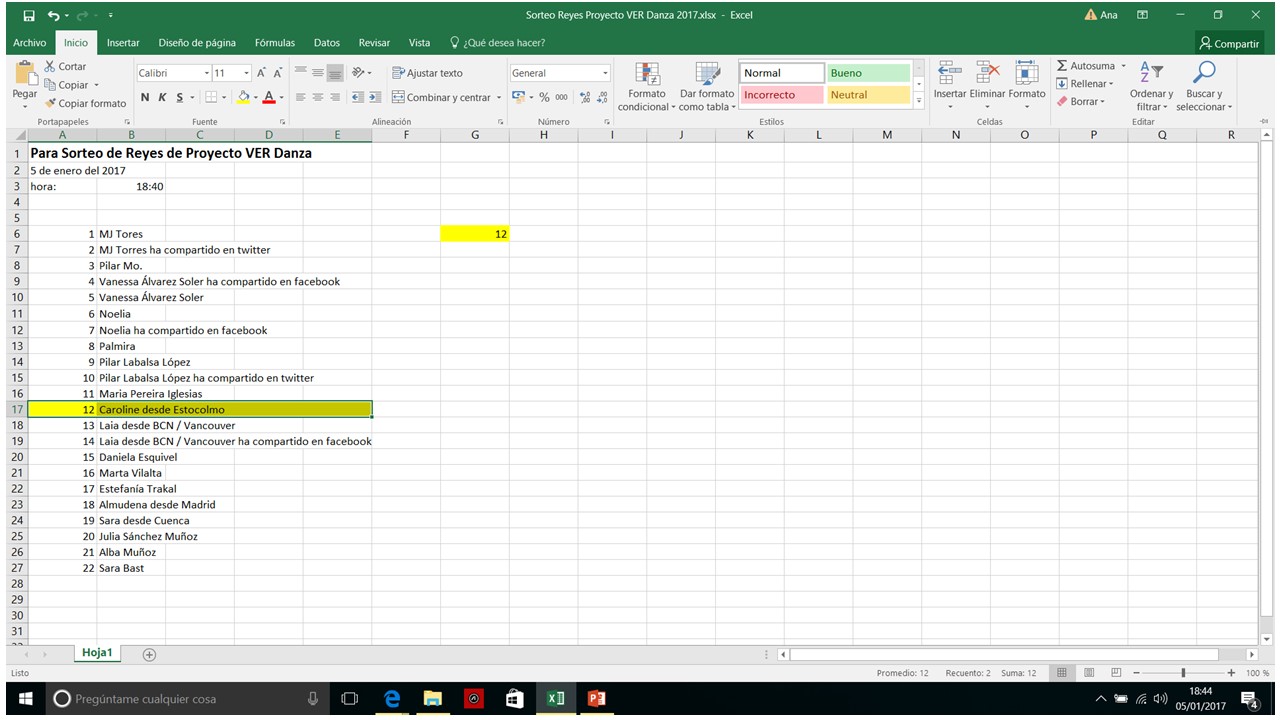Select the yellow cell containing 12 in column G

pyautogui.click(x=474, y=234)
